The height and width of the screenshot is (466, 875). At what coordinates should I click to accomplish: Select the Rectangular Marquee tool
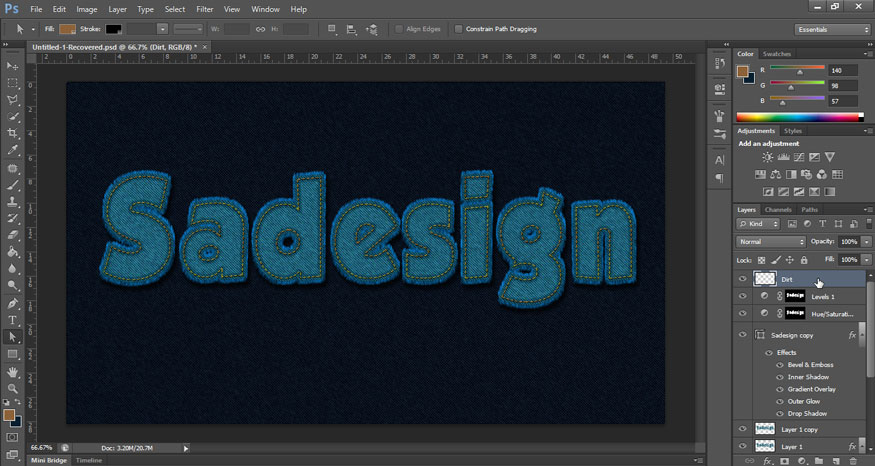(x=12, y=83)
